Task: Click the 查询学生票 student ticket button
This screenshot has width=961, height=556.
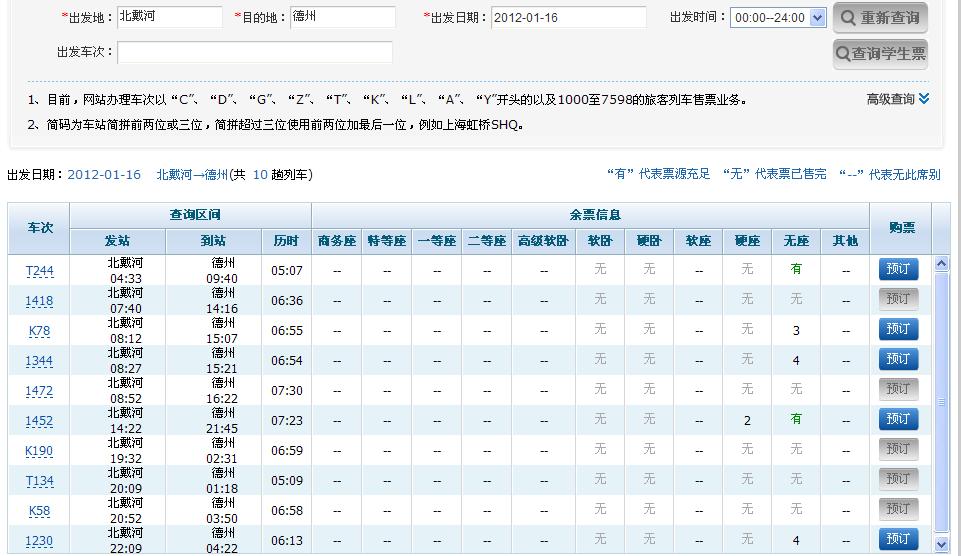Action: [x=880, y=54]
